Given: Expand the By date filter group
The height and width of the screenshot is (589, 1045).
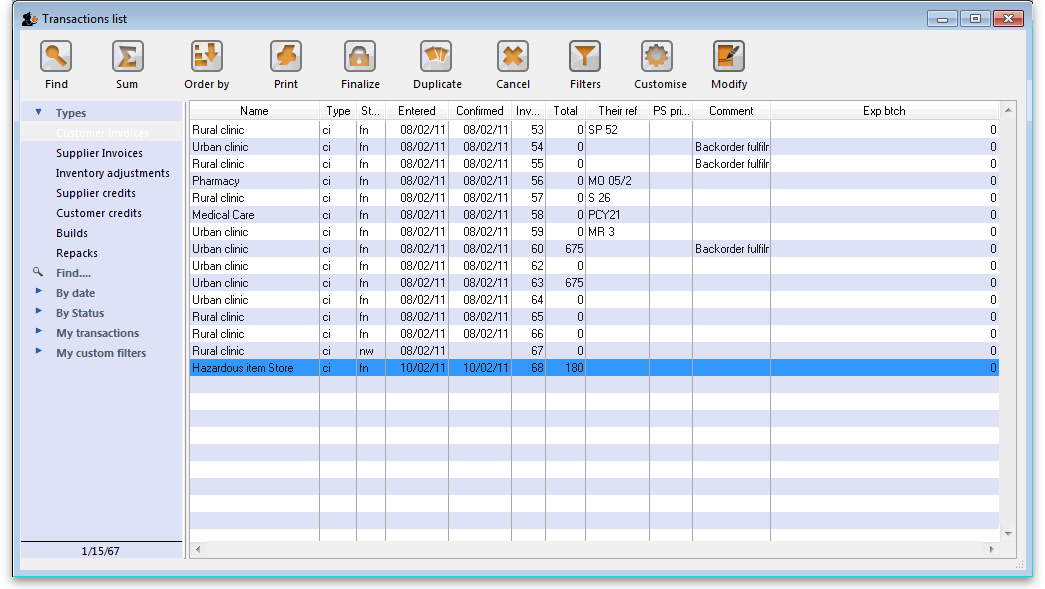Looking at the screenshot, I should pos(39,292).
